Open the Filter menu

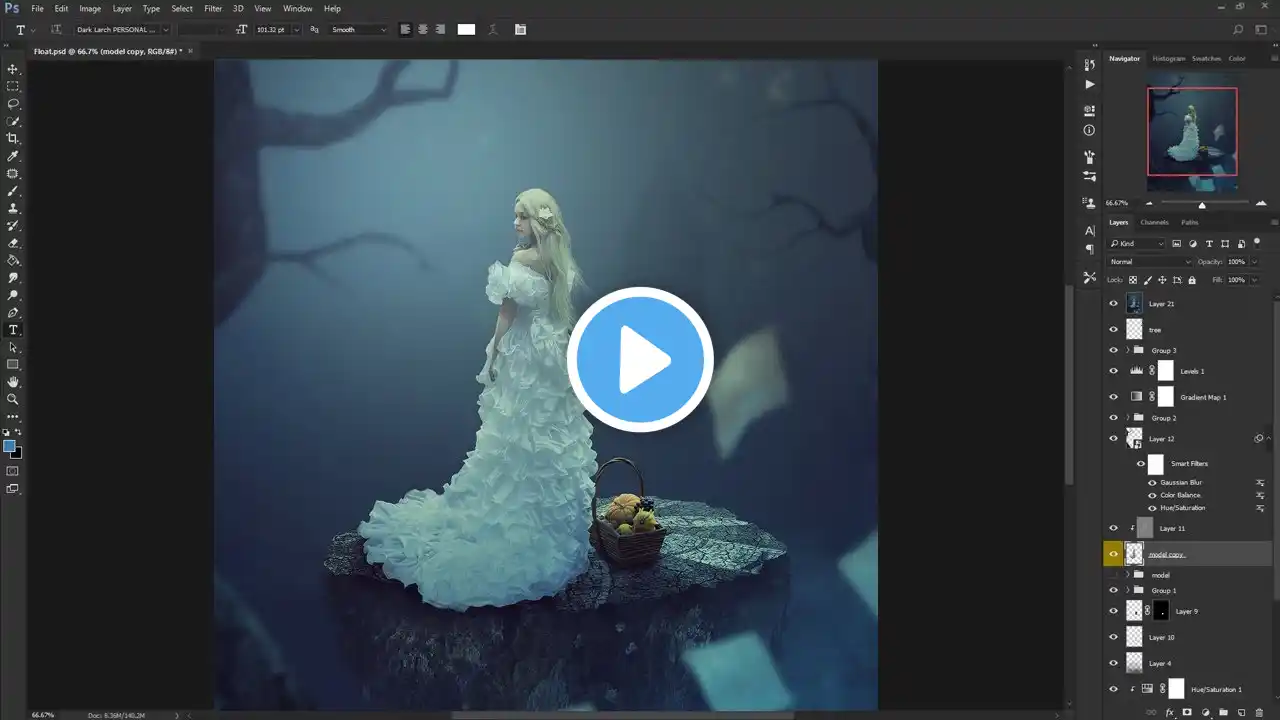[x=213, y=9]
